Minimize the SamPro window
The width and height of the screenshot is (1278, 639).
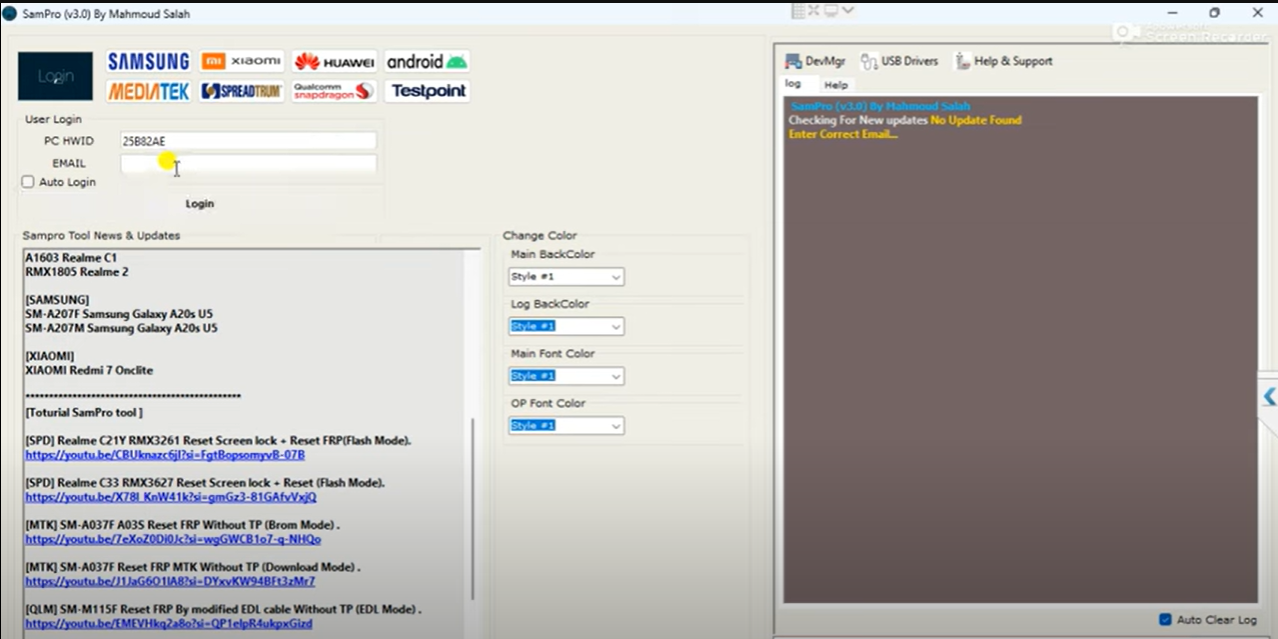click(1171, 13)
